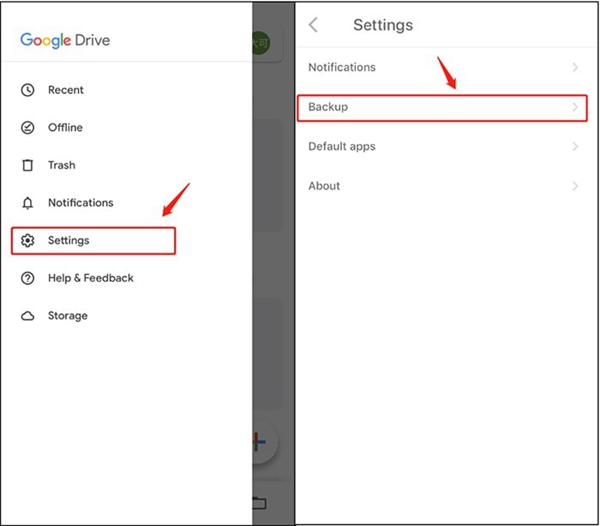The image size is (600, 526).
Task: Open About settings row
Action: [x=442, y=186]
